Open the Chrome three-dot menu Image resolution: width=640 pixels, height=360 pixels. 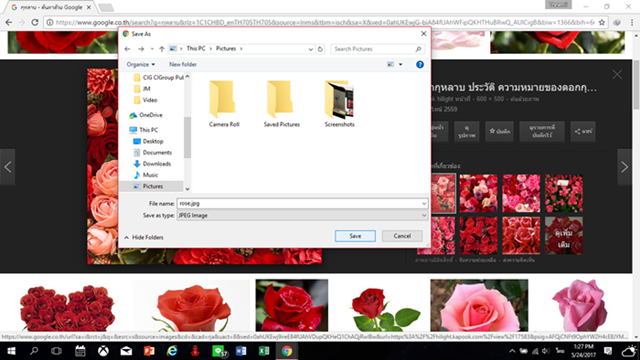[x=632, y=22]
